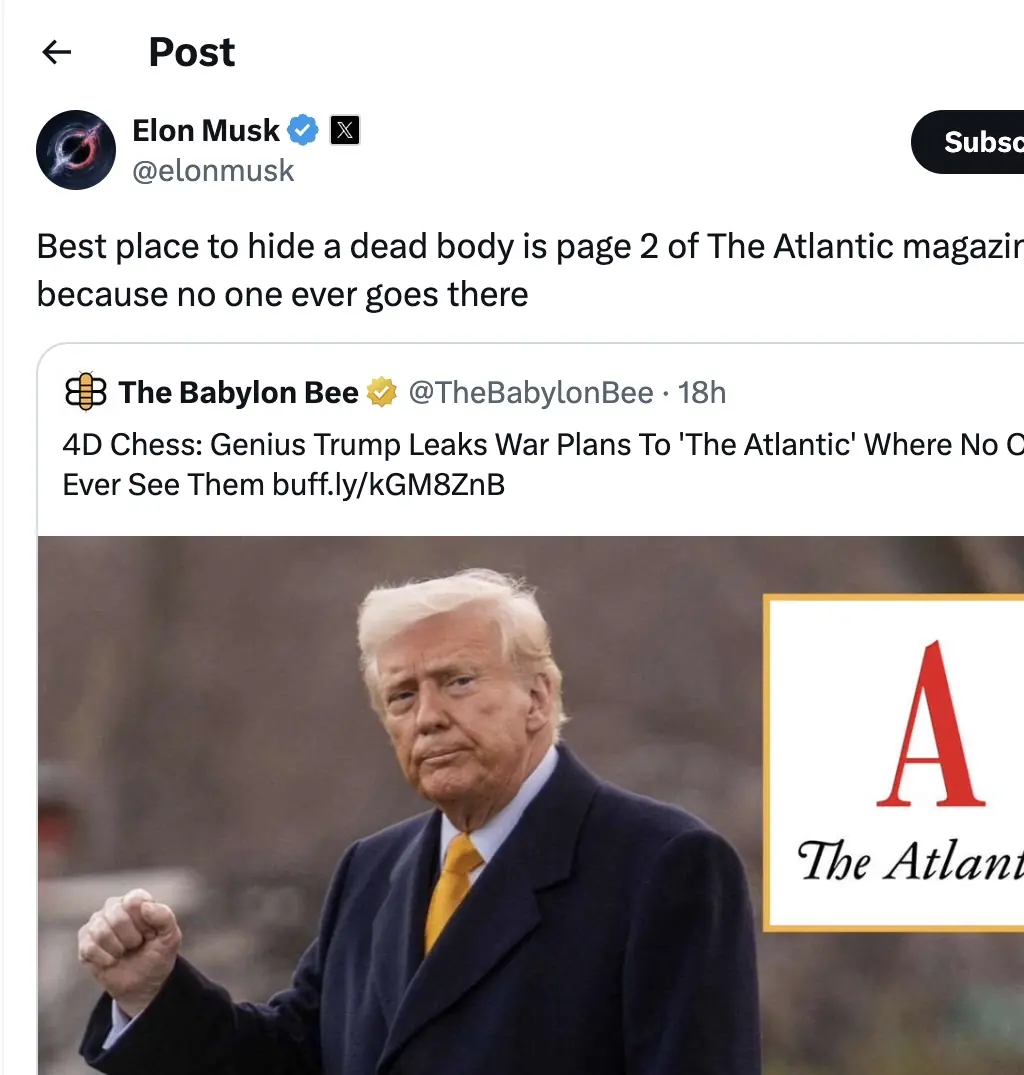Screen dimensions: 1024x1075
Task: Go back using the left arrow
Action: pos(56,52)
